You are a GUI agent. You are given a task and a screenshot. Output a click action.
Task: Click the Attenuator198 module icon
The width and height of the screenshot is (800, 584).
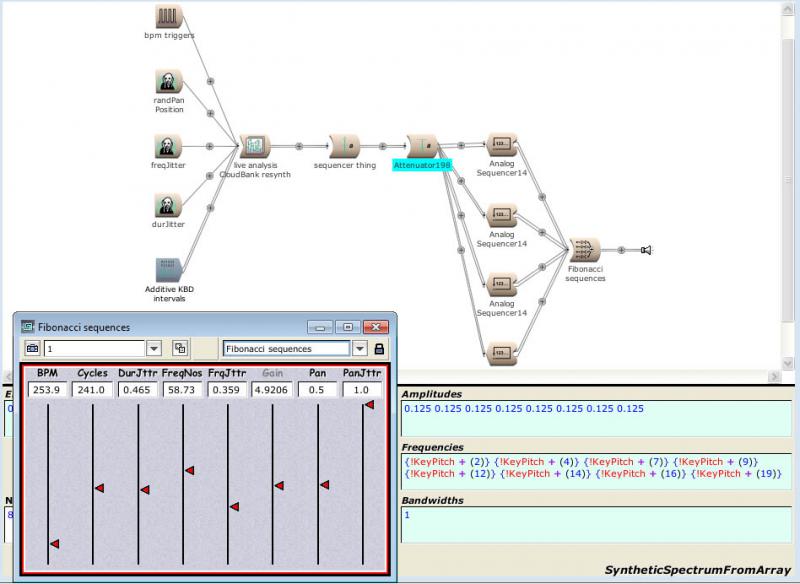pyautogui.click(x=422, y=146)
